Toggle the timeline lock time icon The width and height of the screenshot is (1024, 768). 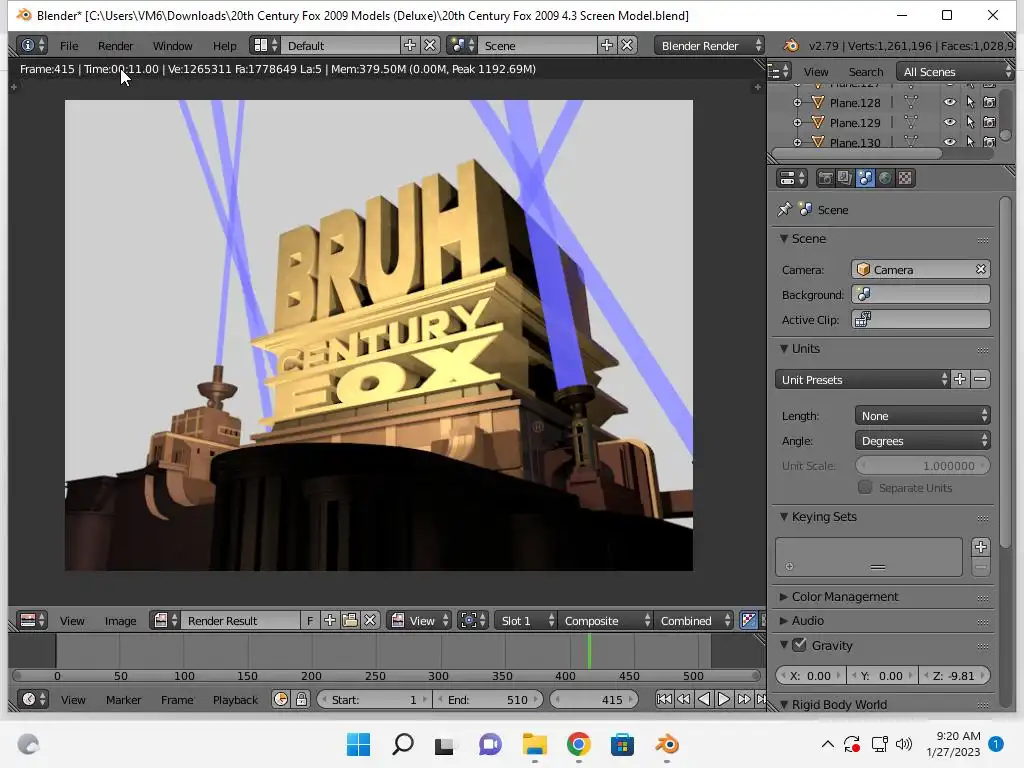(301, 699)
